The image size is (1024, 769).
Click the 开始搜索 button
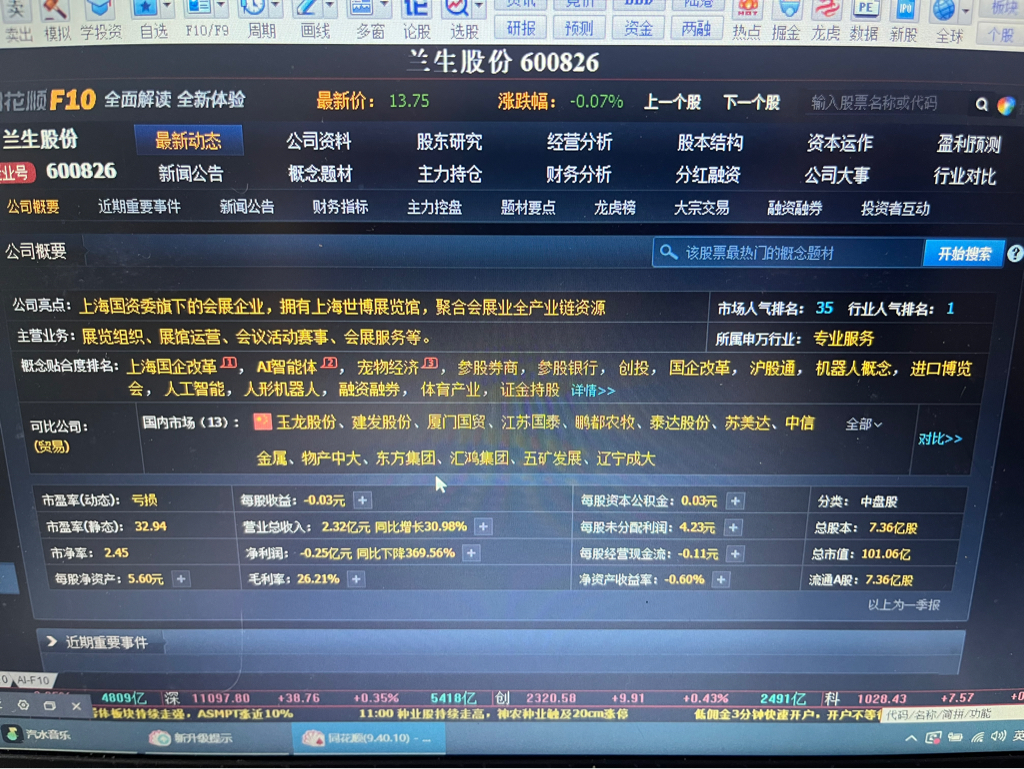[964, 254]
